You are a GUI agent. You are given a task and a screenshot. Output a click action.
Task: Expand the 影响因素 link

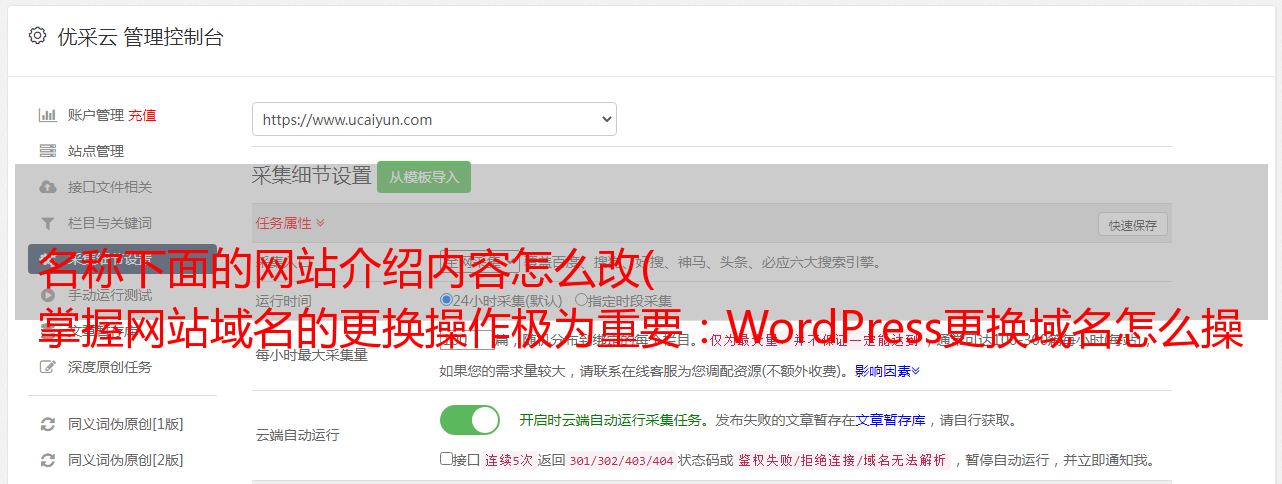[x=887, y=371]
